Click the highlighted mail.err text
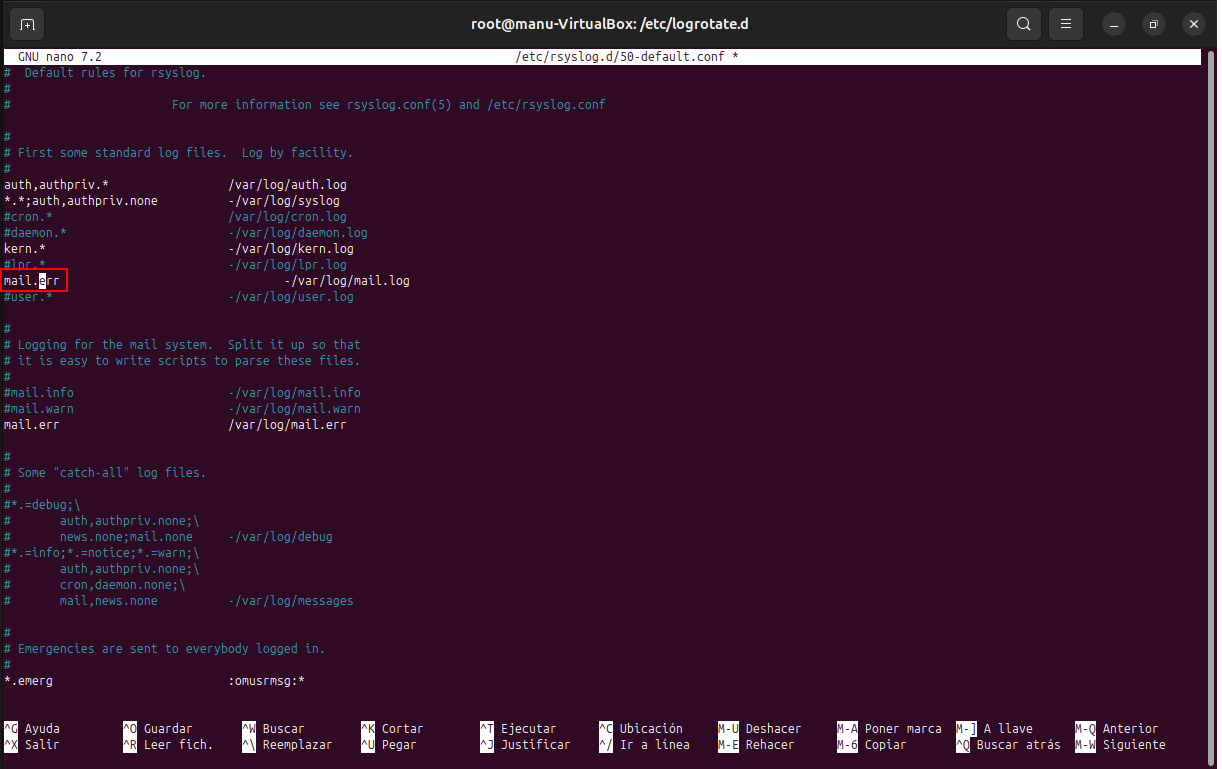Screen dimensions: 1222x769 coord(32,281)
